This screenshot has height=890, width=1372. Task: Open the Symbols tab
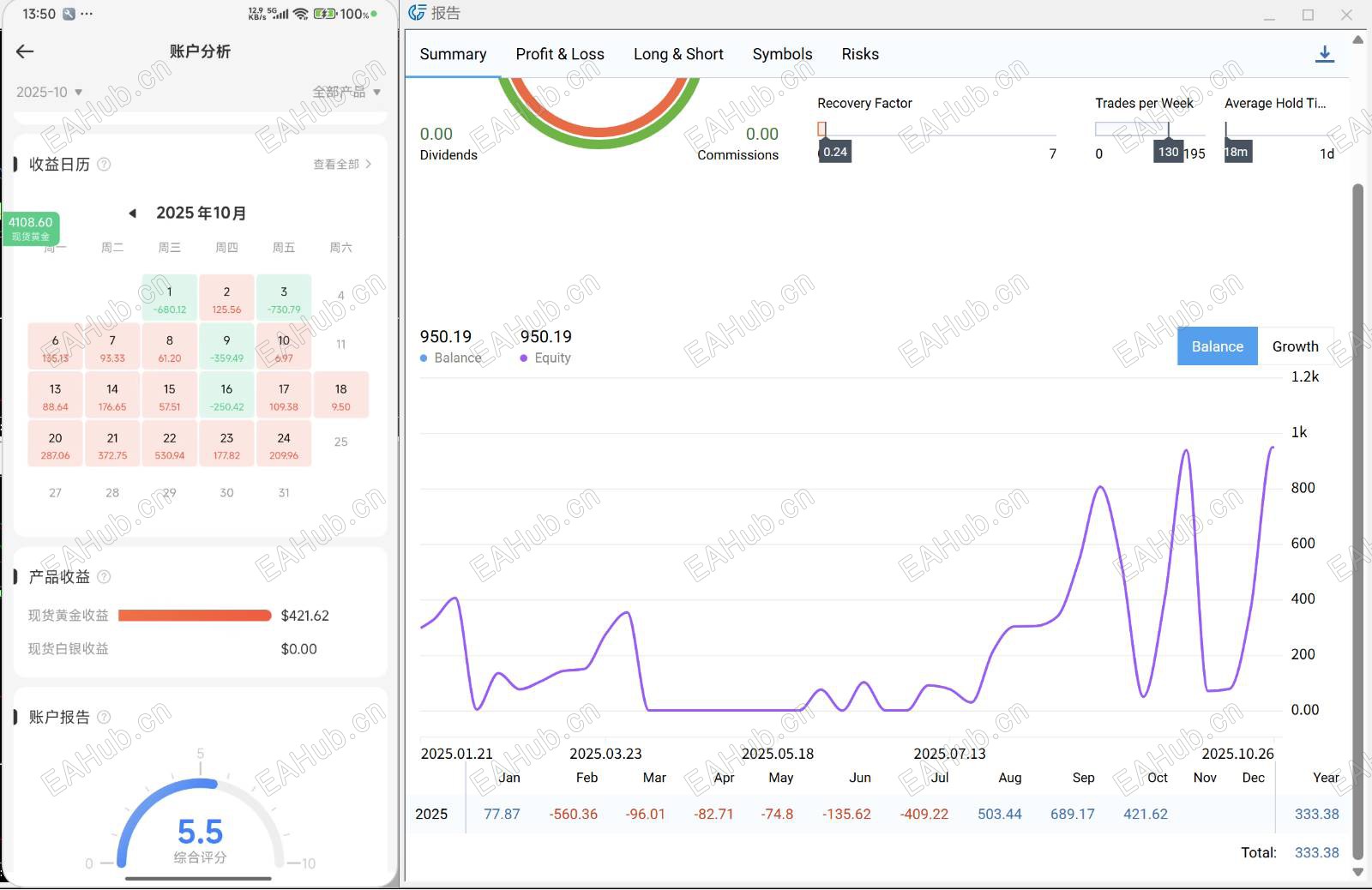coord(782,54)
